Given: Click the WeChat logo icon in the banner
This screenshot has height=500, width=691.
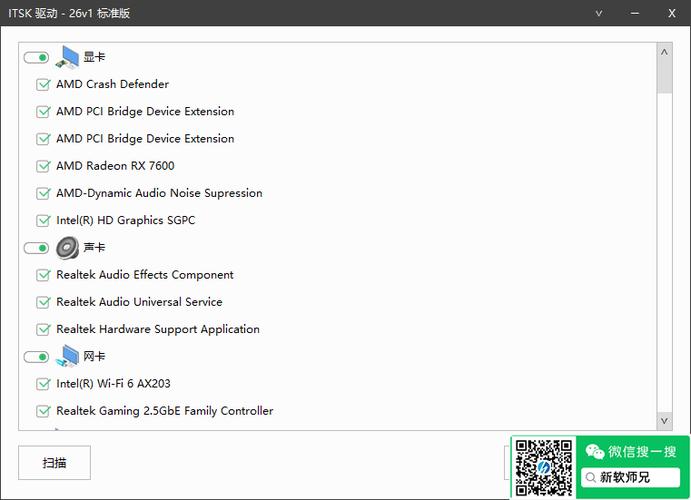Looking at the screenshot, I should pos(595,452).
